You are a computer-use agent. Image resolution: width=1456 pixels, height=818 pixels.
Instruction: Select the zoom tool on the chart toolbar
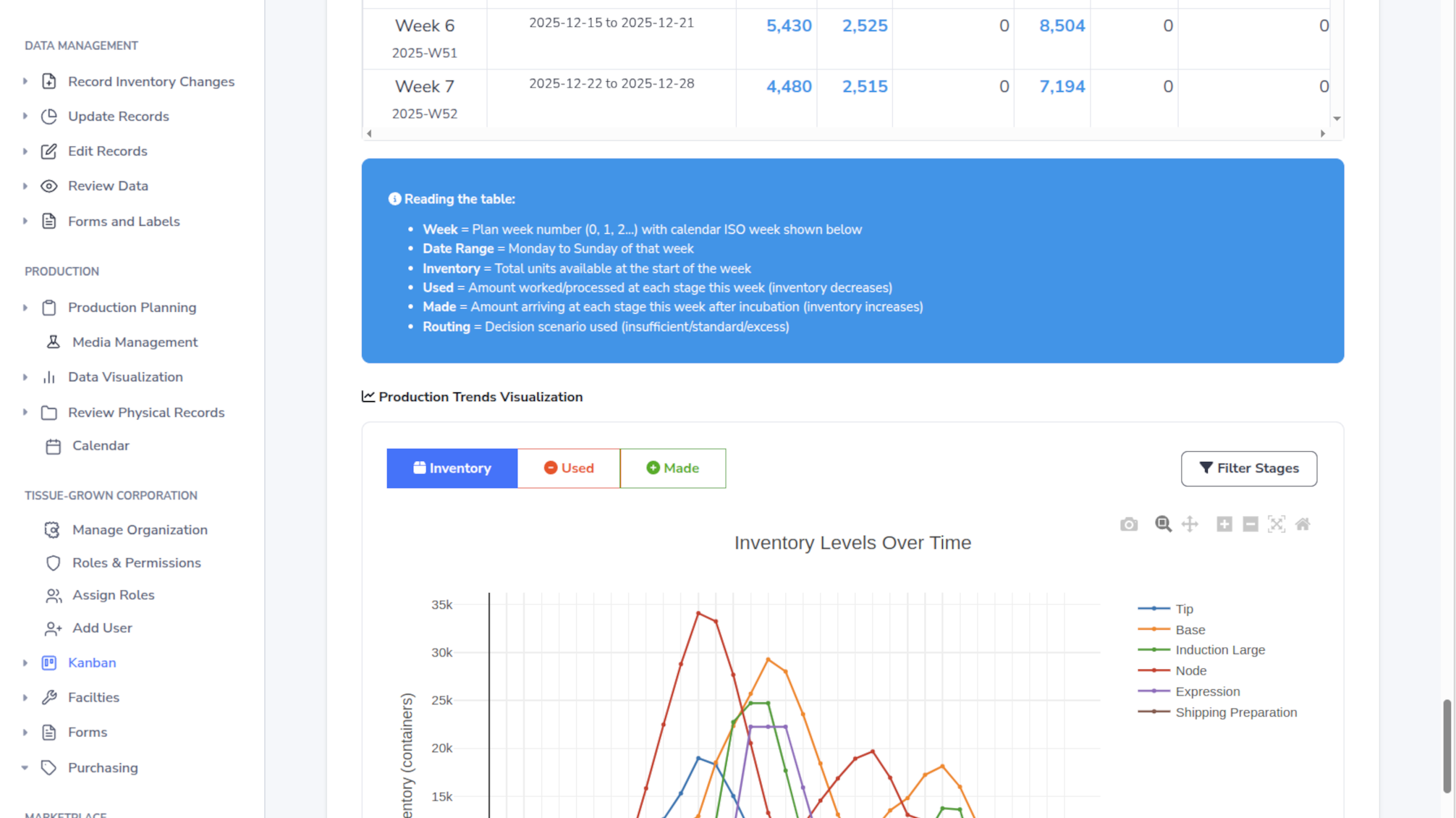[1163, 524]
